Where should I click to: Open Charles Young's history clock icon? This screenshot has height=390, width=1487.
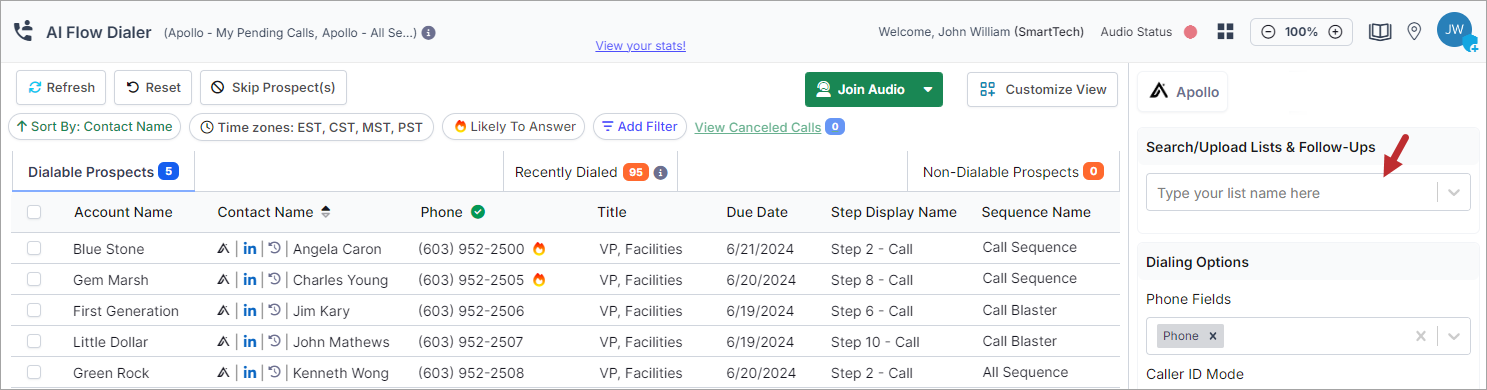click(275, 279)
